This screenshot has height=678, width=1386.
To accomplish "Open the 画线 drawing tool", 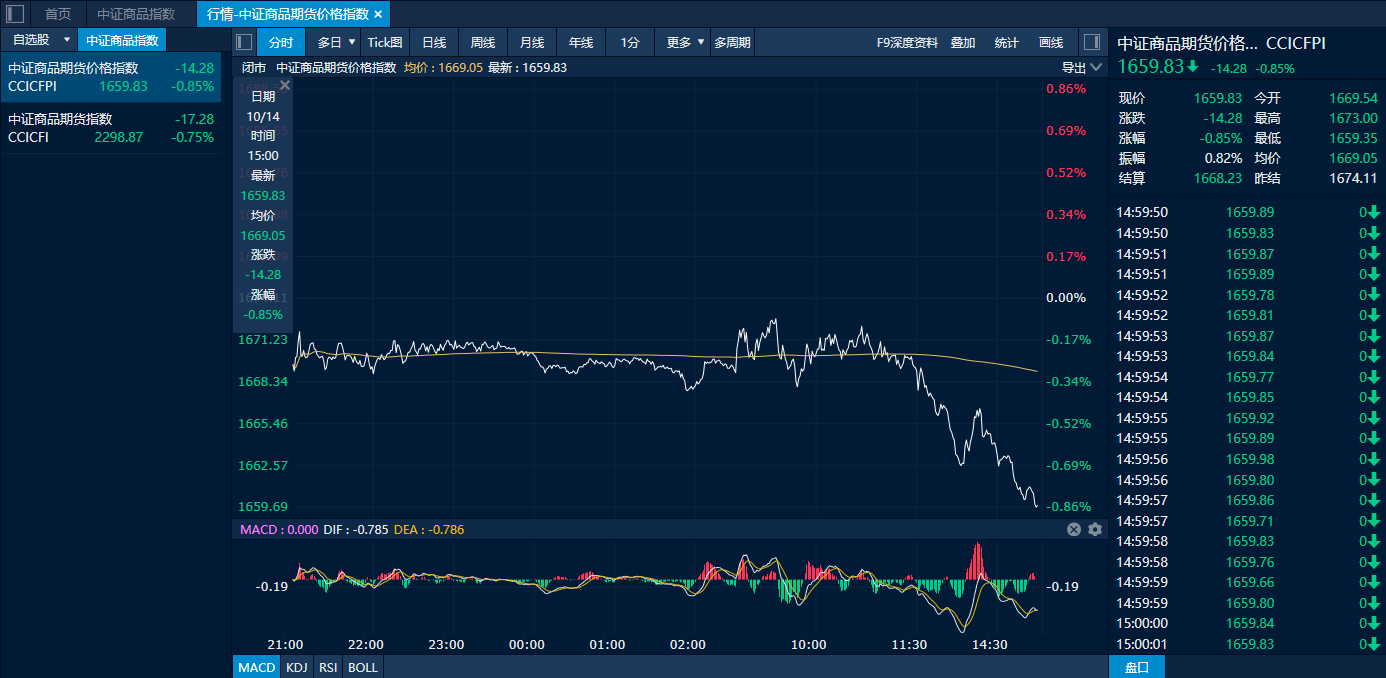I will pyautogui.click(x=1051, y=42).
